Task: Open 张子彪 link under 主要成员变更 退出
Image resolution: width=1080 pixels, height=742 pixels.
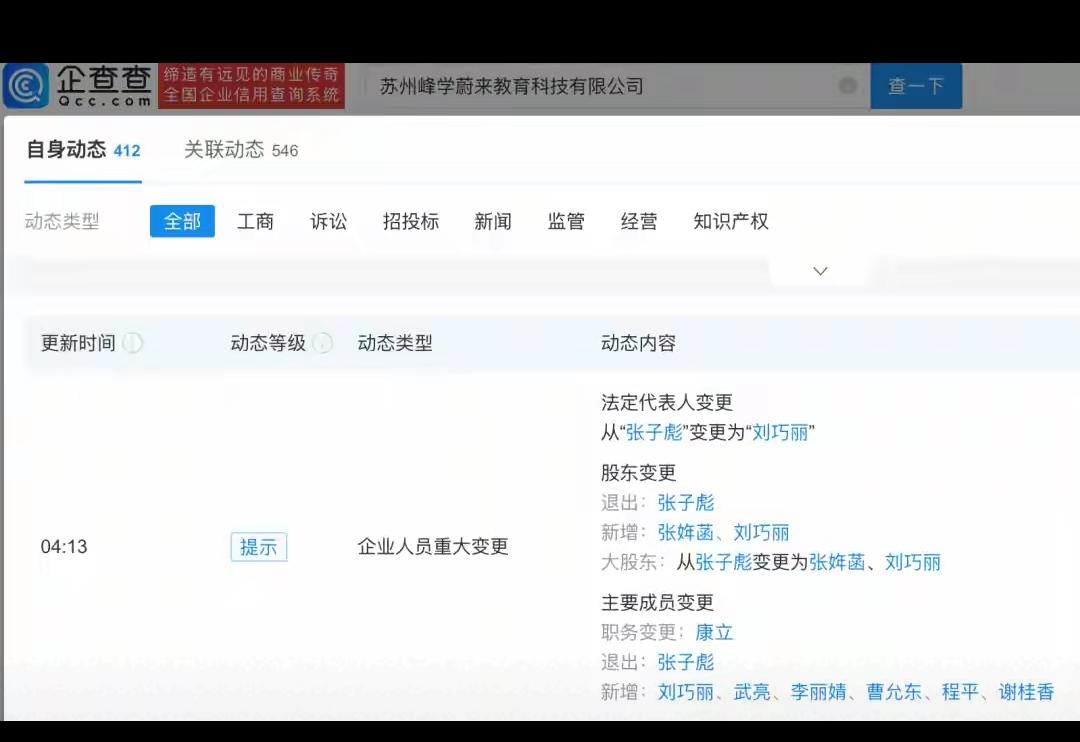Action: [x=686, y=661]
